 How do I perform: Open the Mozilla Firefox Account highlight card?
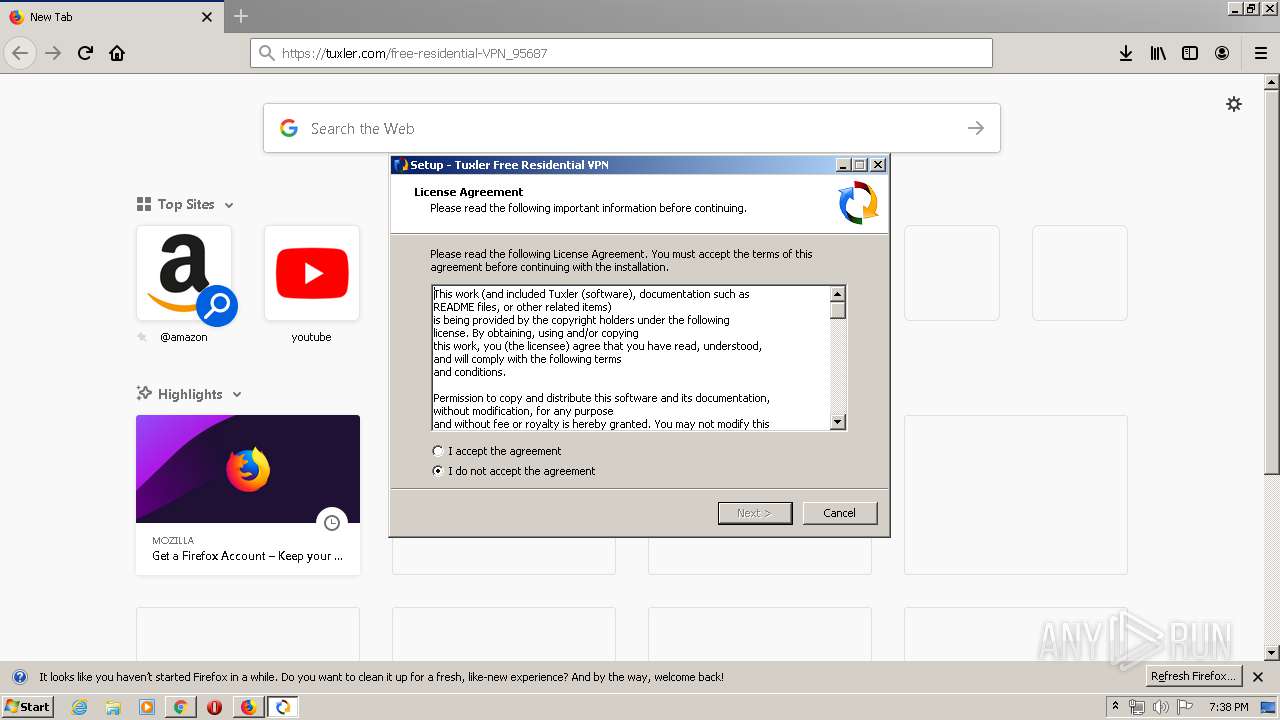pos(248,495)
